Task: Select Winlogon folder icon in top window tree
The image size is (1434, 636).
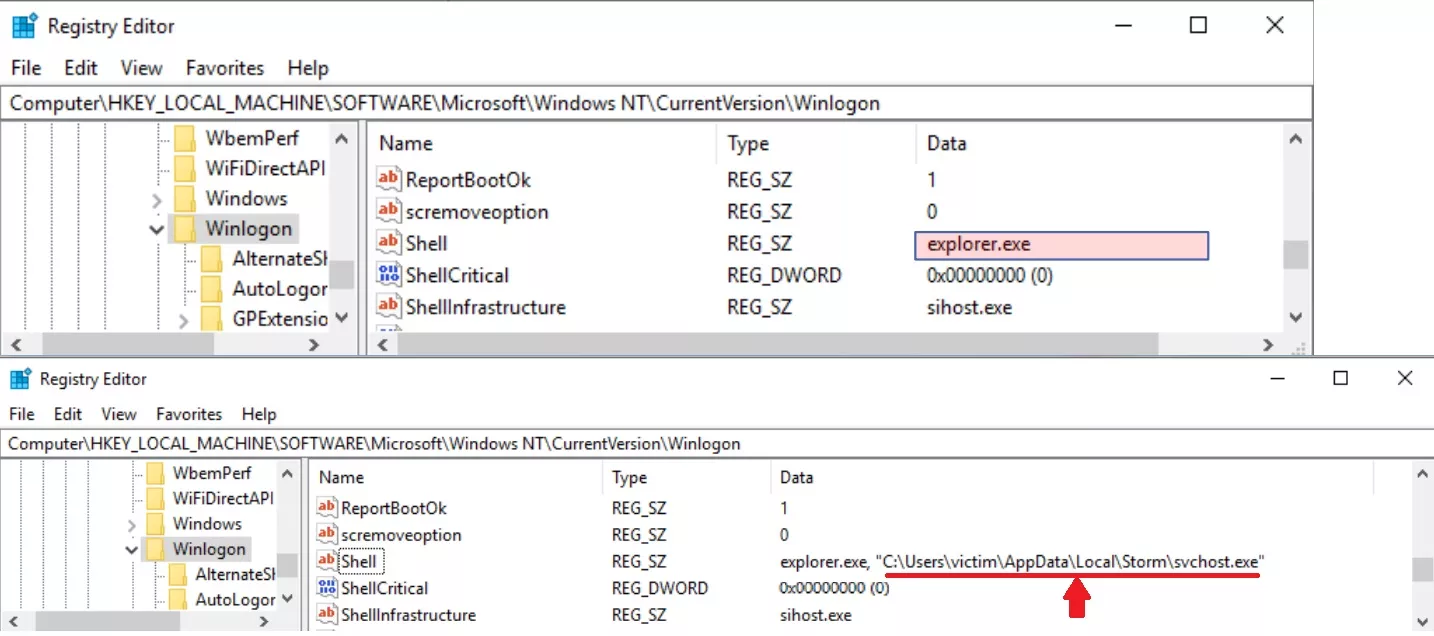Action: pos(184,229)
